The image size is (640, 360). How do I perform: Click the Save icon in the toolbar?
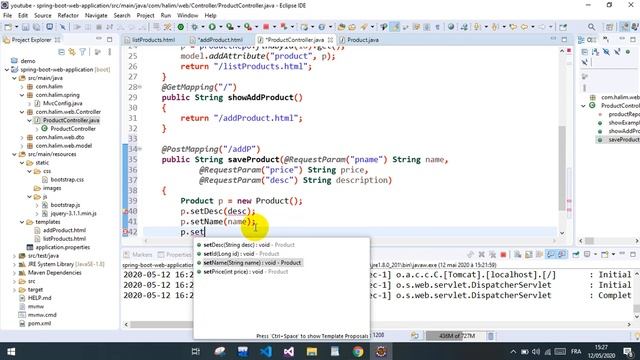pos(25,27)
